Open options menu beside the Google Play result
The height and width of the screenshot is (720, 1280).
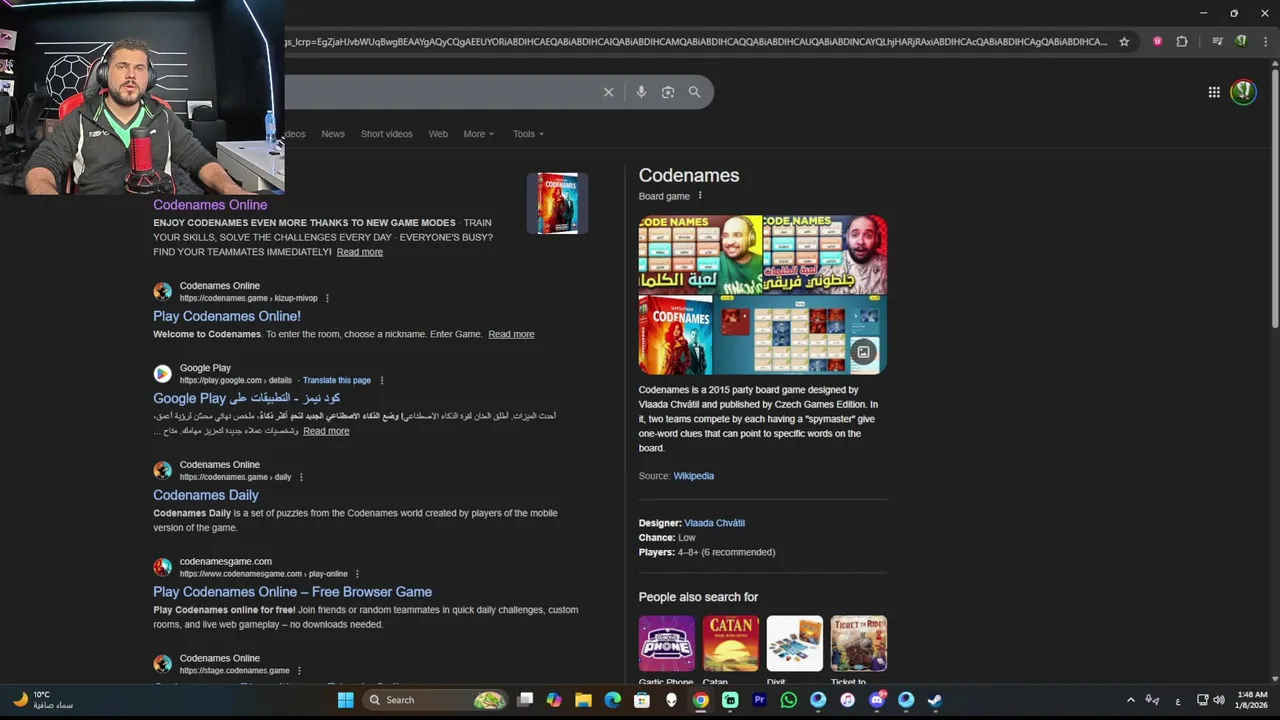pos(382,380)
